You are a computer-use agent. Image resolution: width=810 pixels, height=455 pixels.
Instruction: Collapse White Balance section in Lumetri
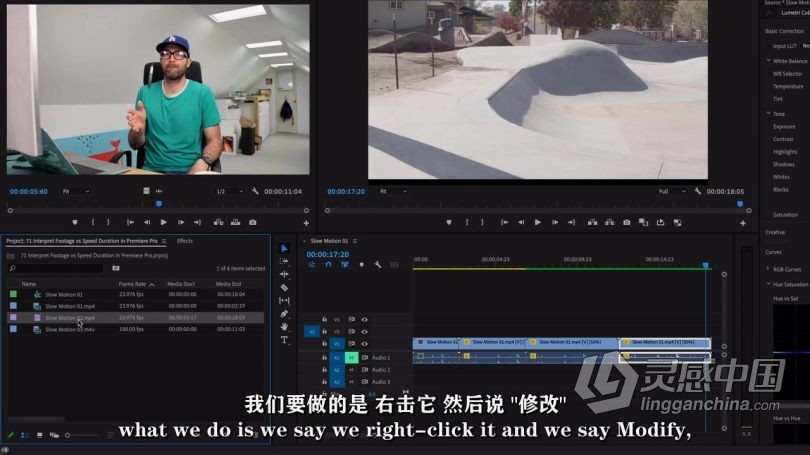(x=769, y=60)
